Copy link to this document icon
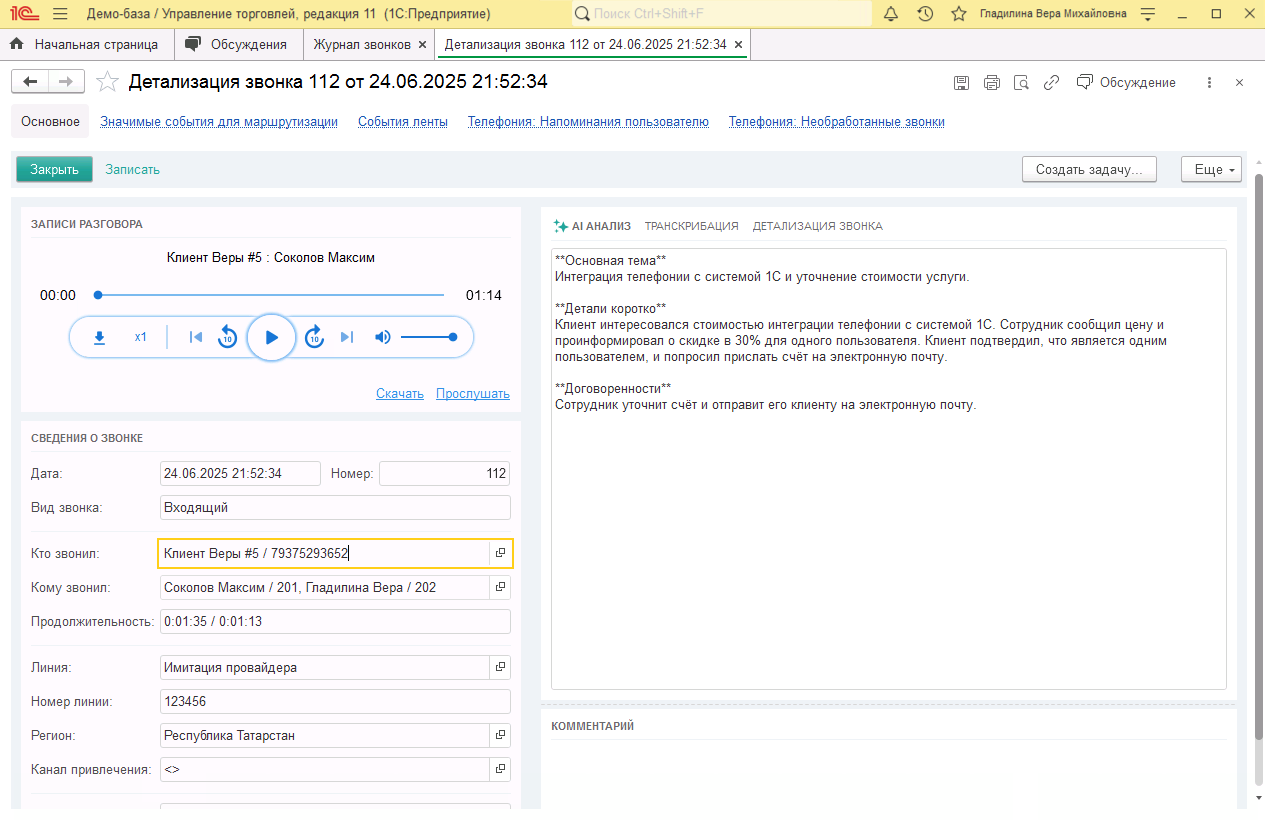The image size is (1265, 820). tap(1051, 83)
